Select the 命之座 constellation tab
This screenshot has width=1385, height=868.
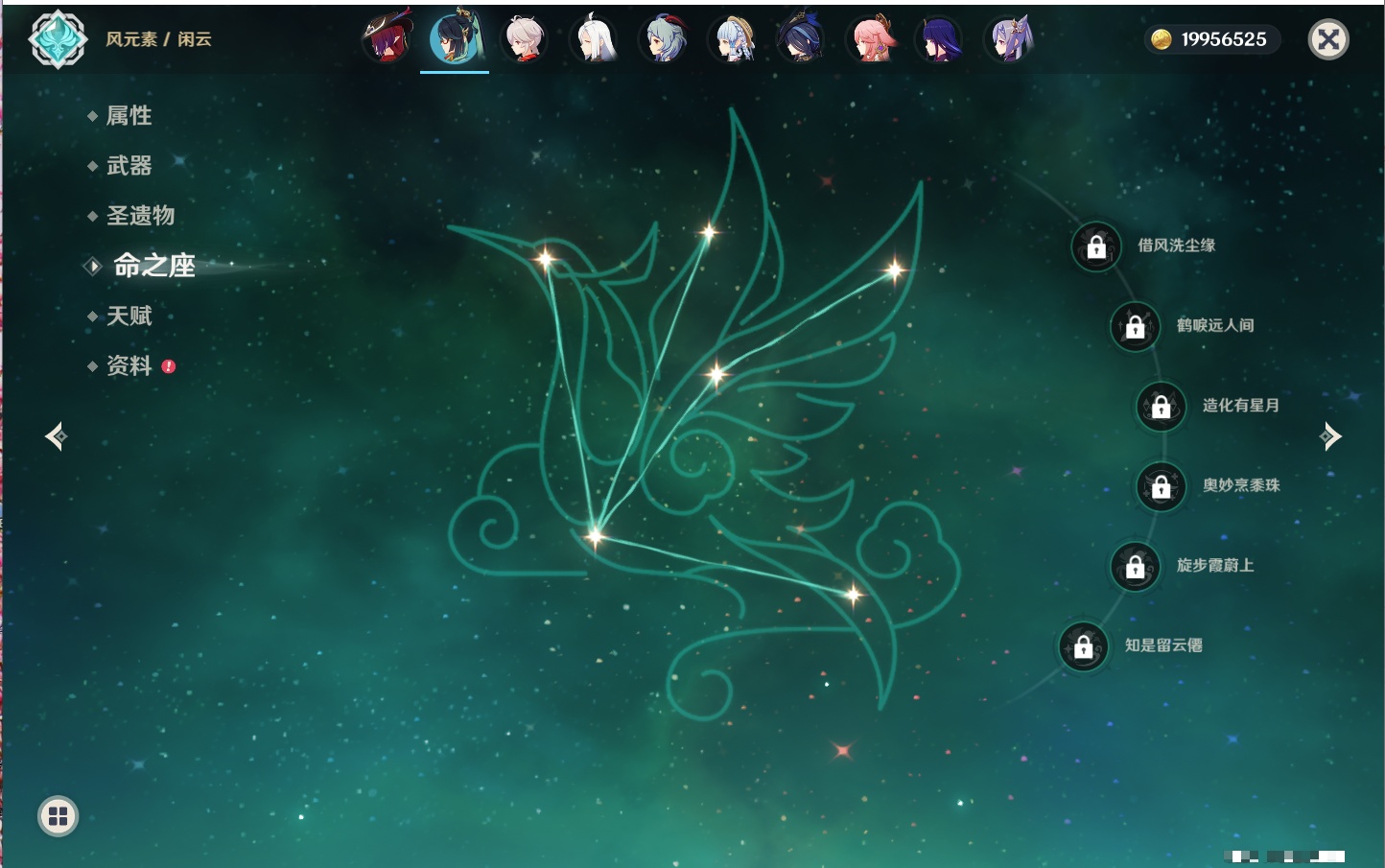tap(154, 266)
